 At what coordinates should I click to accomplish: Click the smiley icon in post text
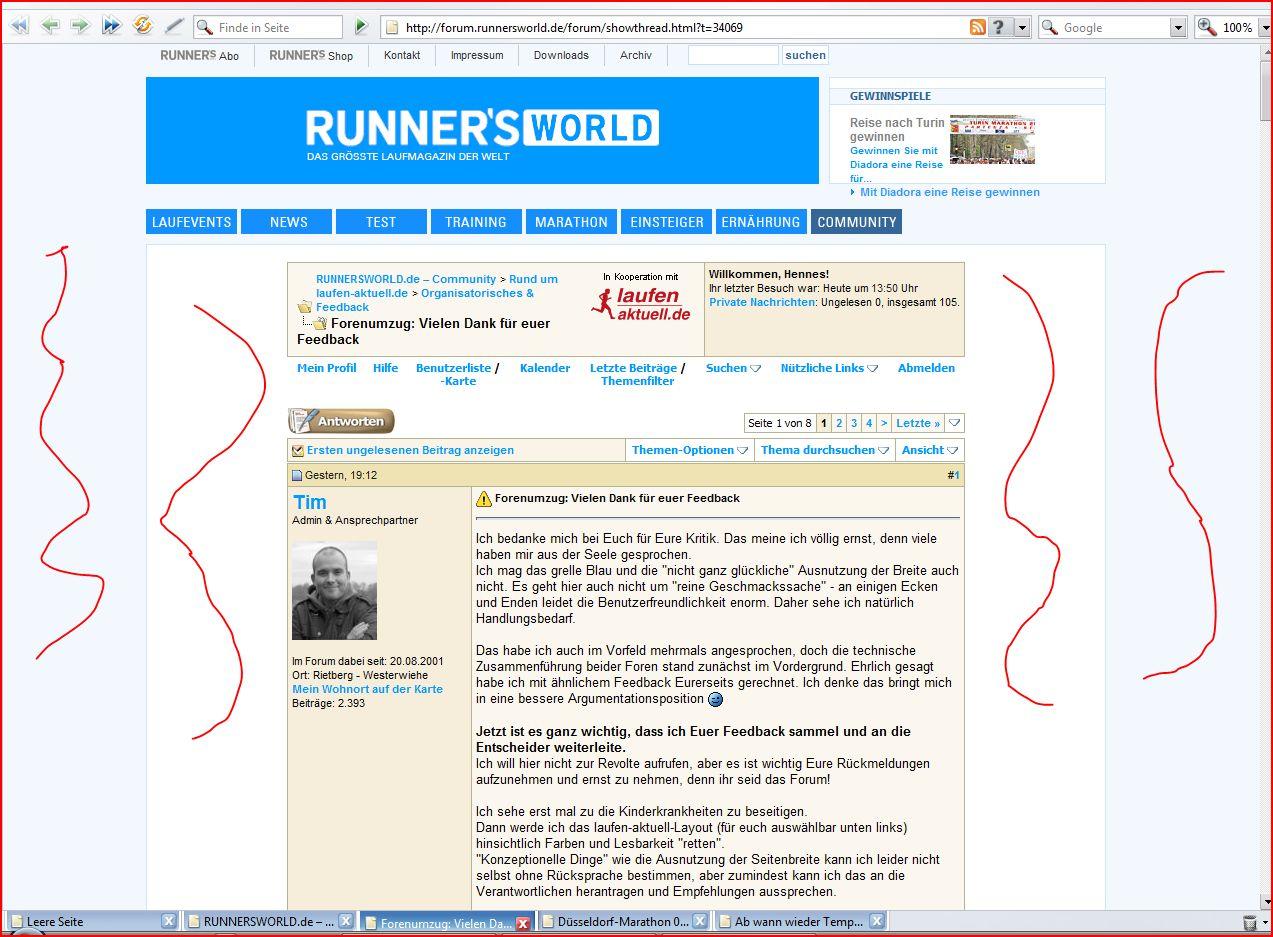(715, 699)
